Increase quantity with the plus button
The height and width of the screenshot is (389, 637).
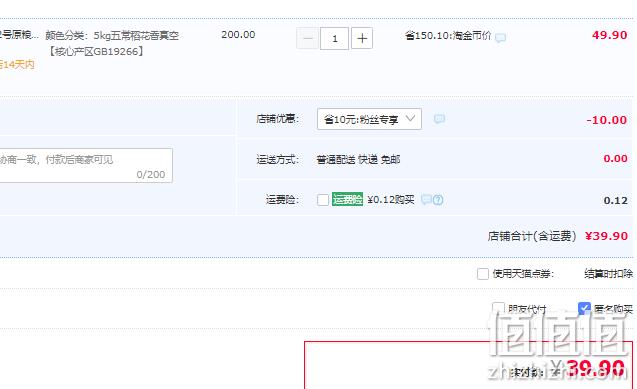coord(362,39)
